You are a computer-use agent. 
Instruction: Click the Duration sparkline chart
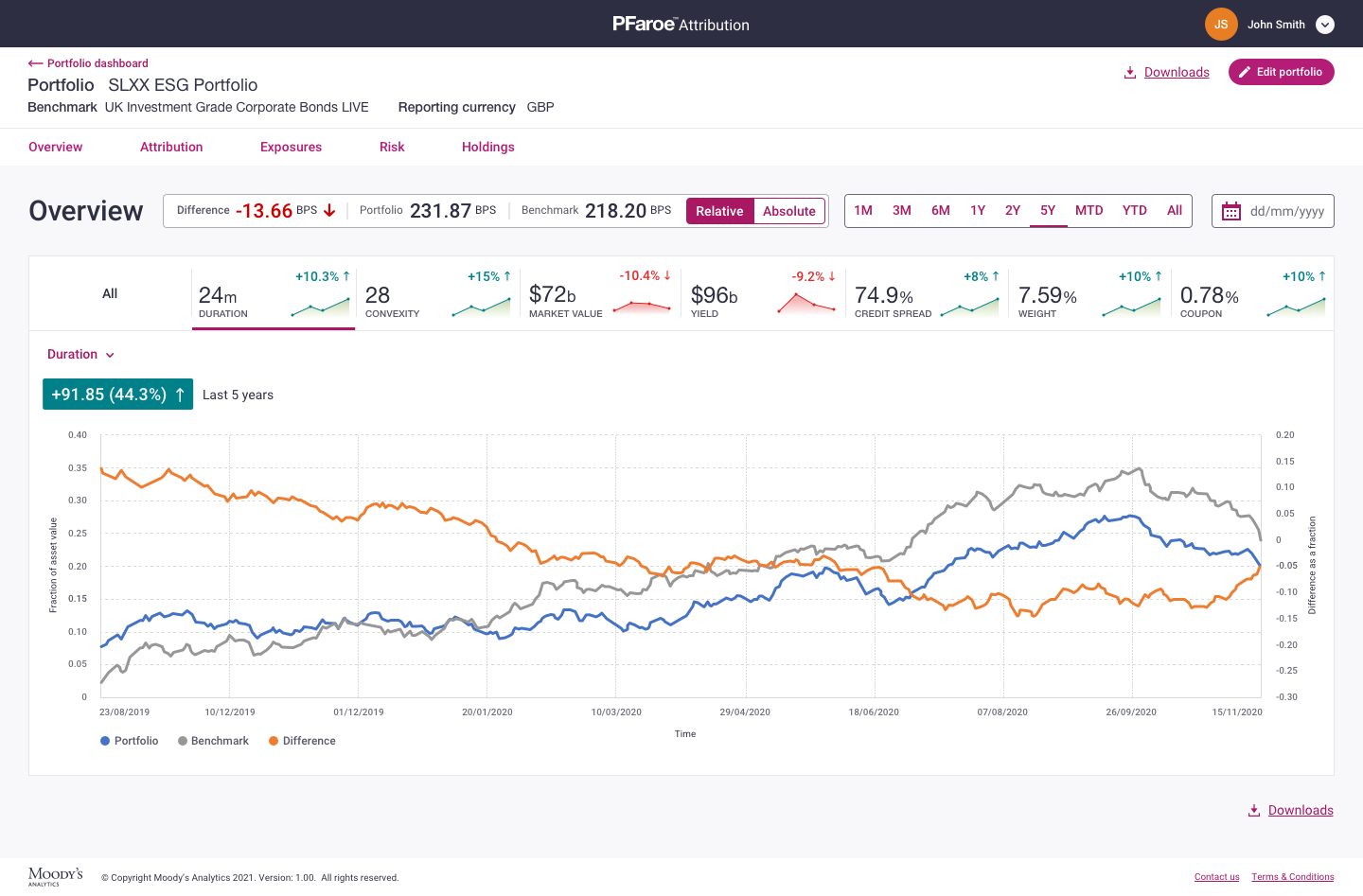320,307
